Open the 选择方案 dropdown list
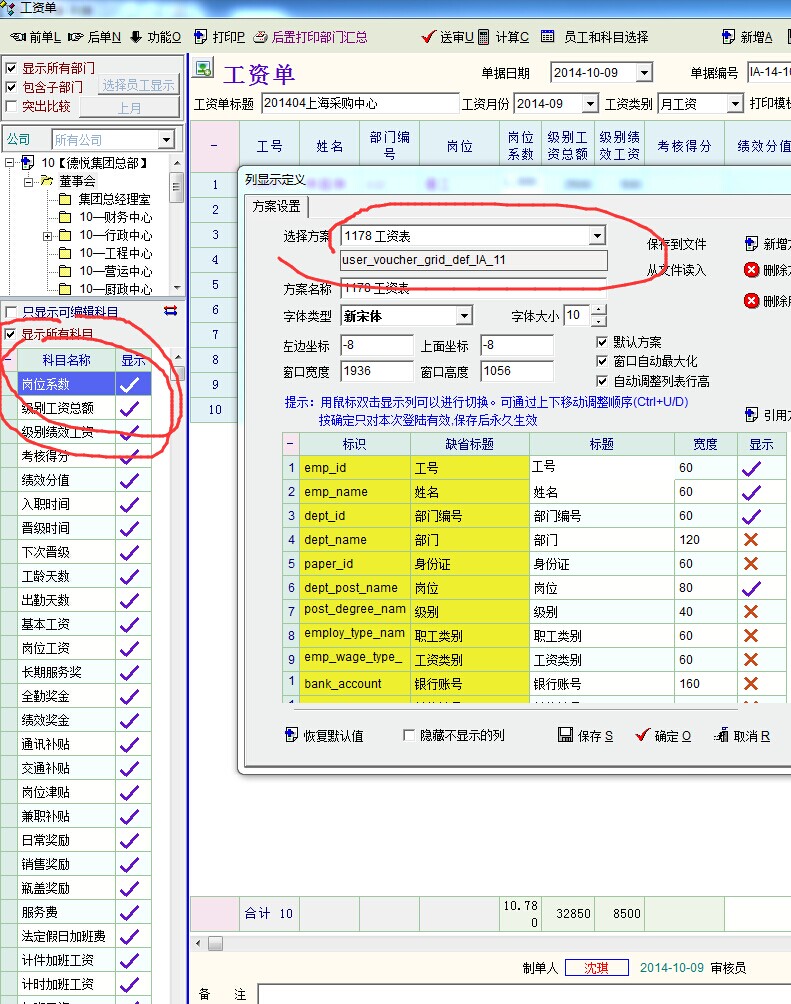Screen dimensions: 791x1004 point(597,236)
